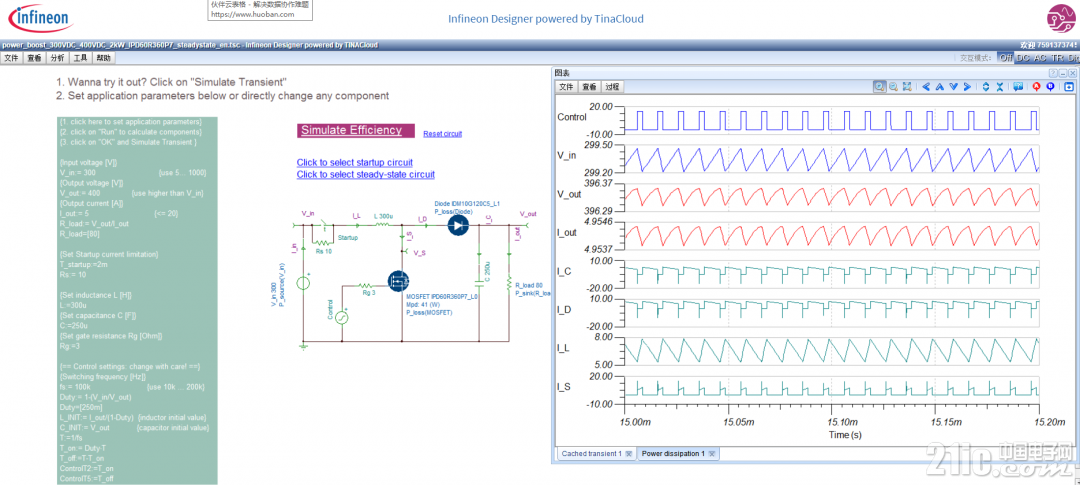Click the 'Diode IDM10G120C5_L1' label
1080x485 pixels.
(x=467, y=203)
